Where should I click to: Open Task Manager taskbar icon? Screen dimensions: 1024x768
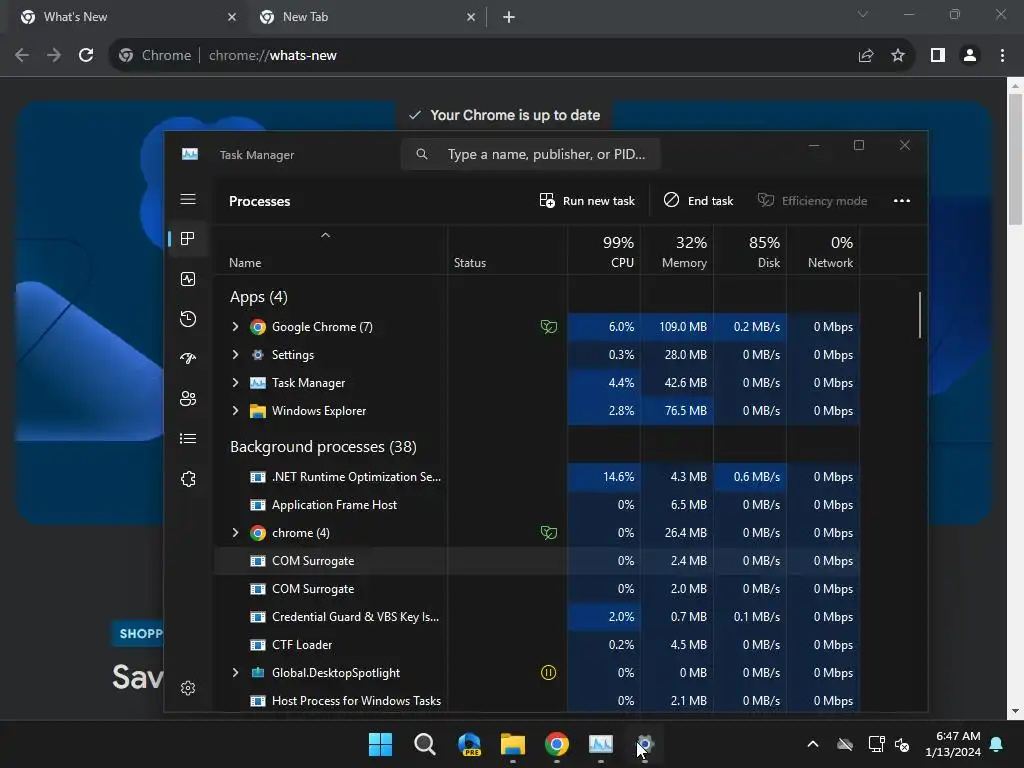pos(601,744)
